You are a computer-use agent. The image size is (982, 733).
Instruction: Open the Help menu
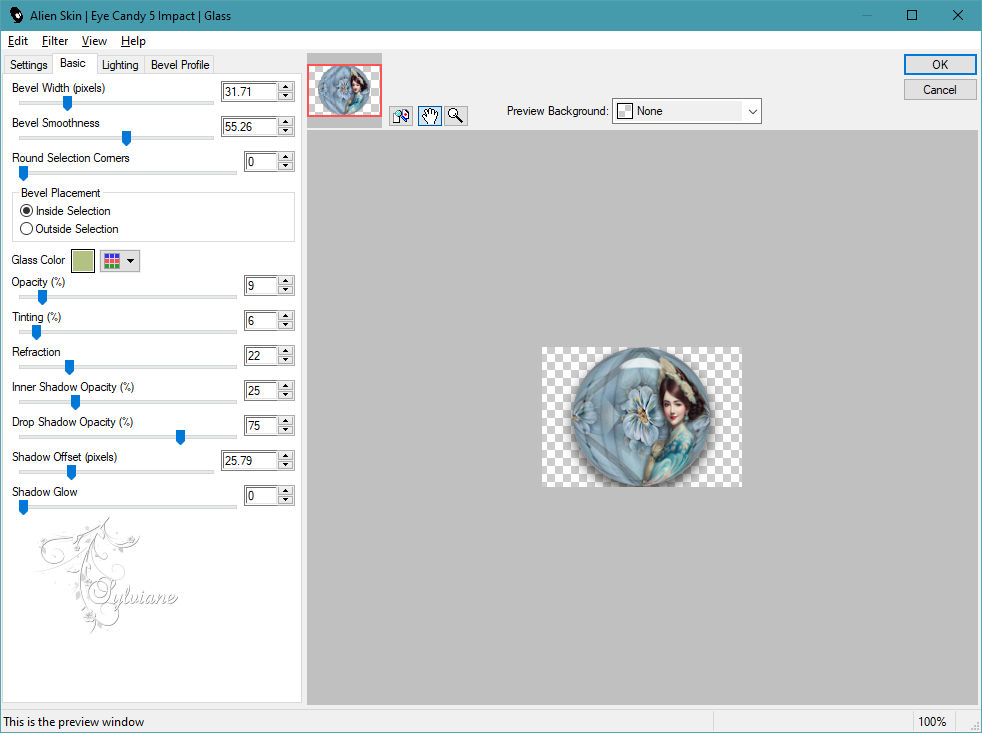(x=133, y=41)
